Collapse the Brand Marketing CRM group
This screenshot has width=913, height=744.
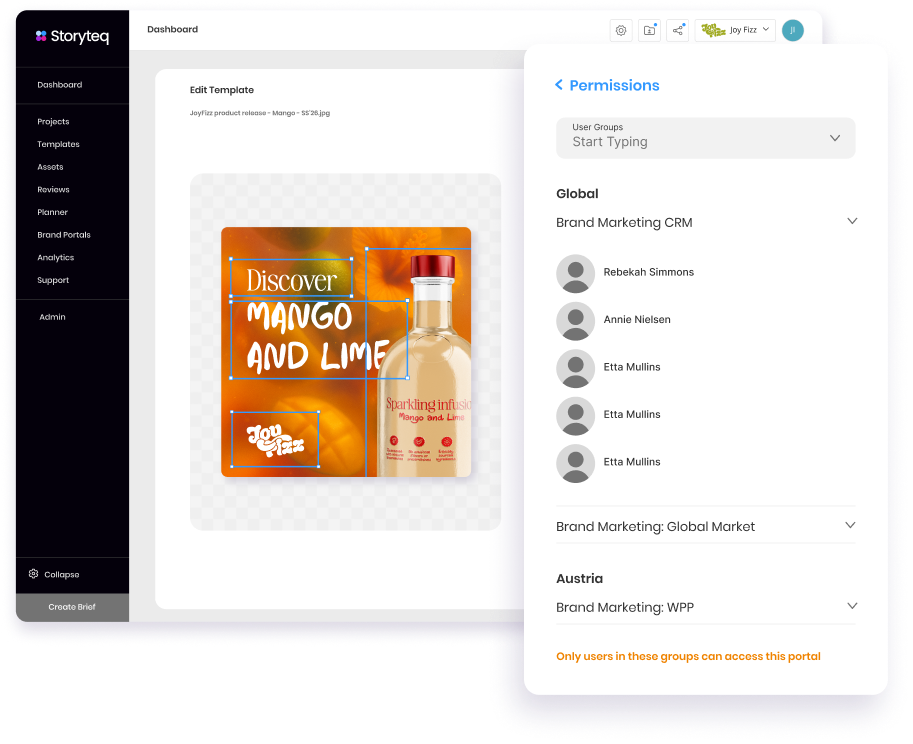click(x=851, y=222)
